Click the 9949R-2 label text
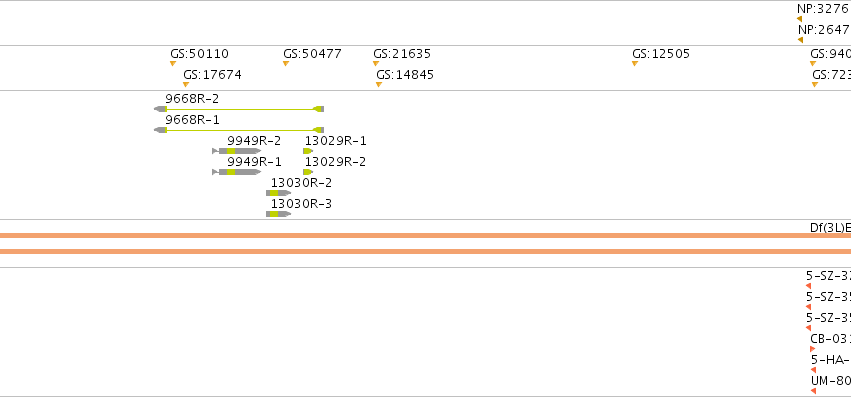Image resolution: width=851 pixels, height=397 pixels. (x=254, y=141)
